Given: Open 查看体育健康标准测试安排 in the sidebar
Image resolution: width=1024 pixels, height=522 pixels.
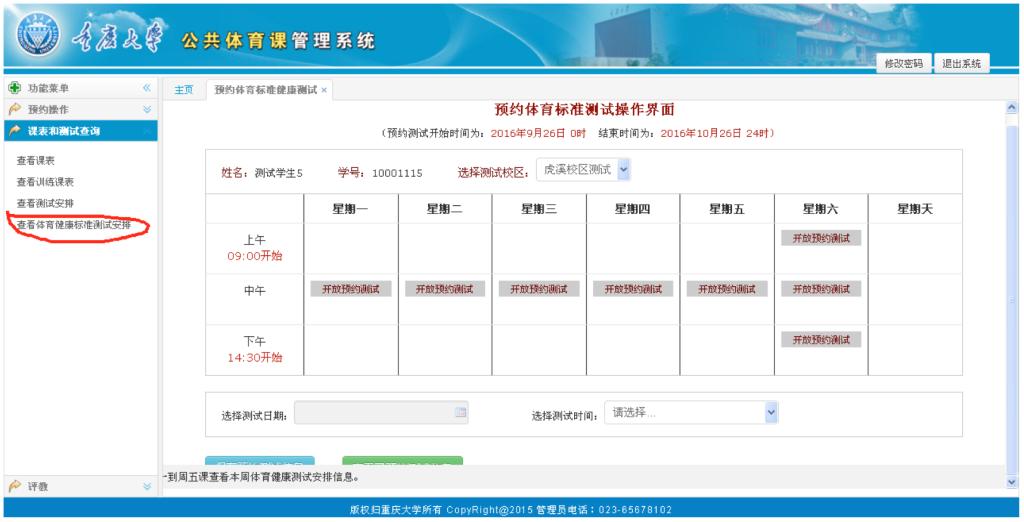Looking at the screenshot, I should (x=74, y=225).
